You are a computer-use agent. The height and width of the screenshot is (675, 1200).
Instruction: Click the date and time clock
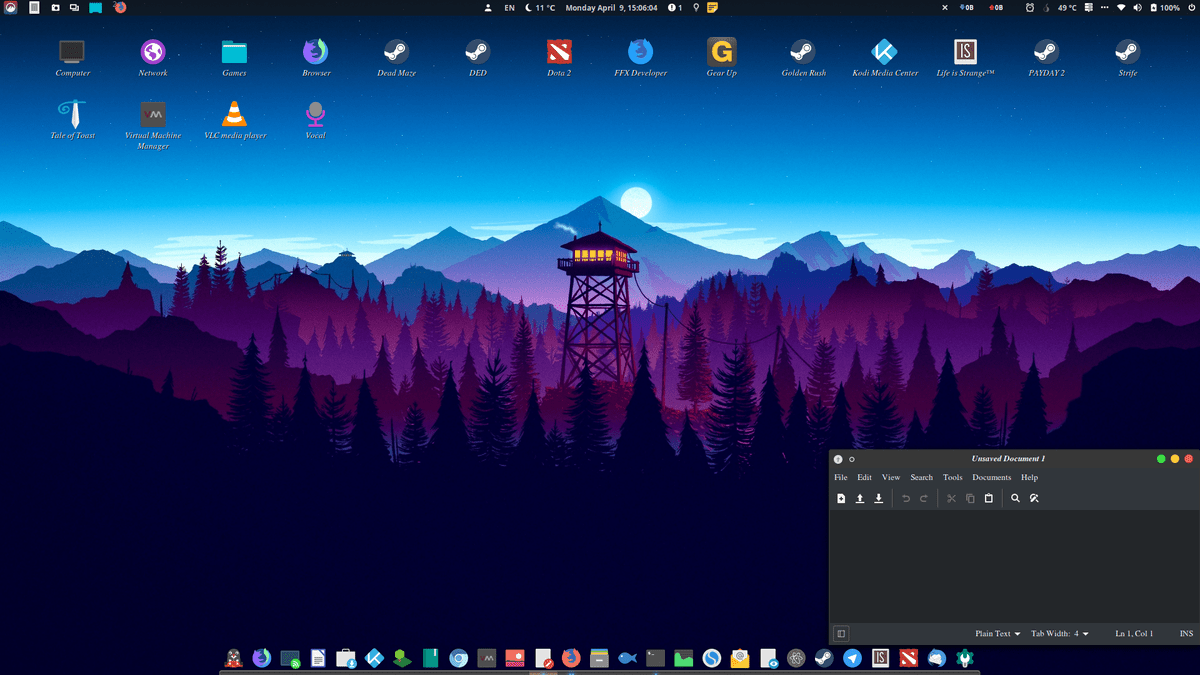click(612, 8)
